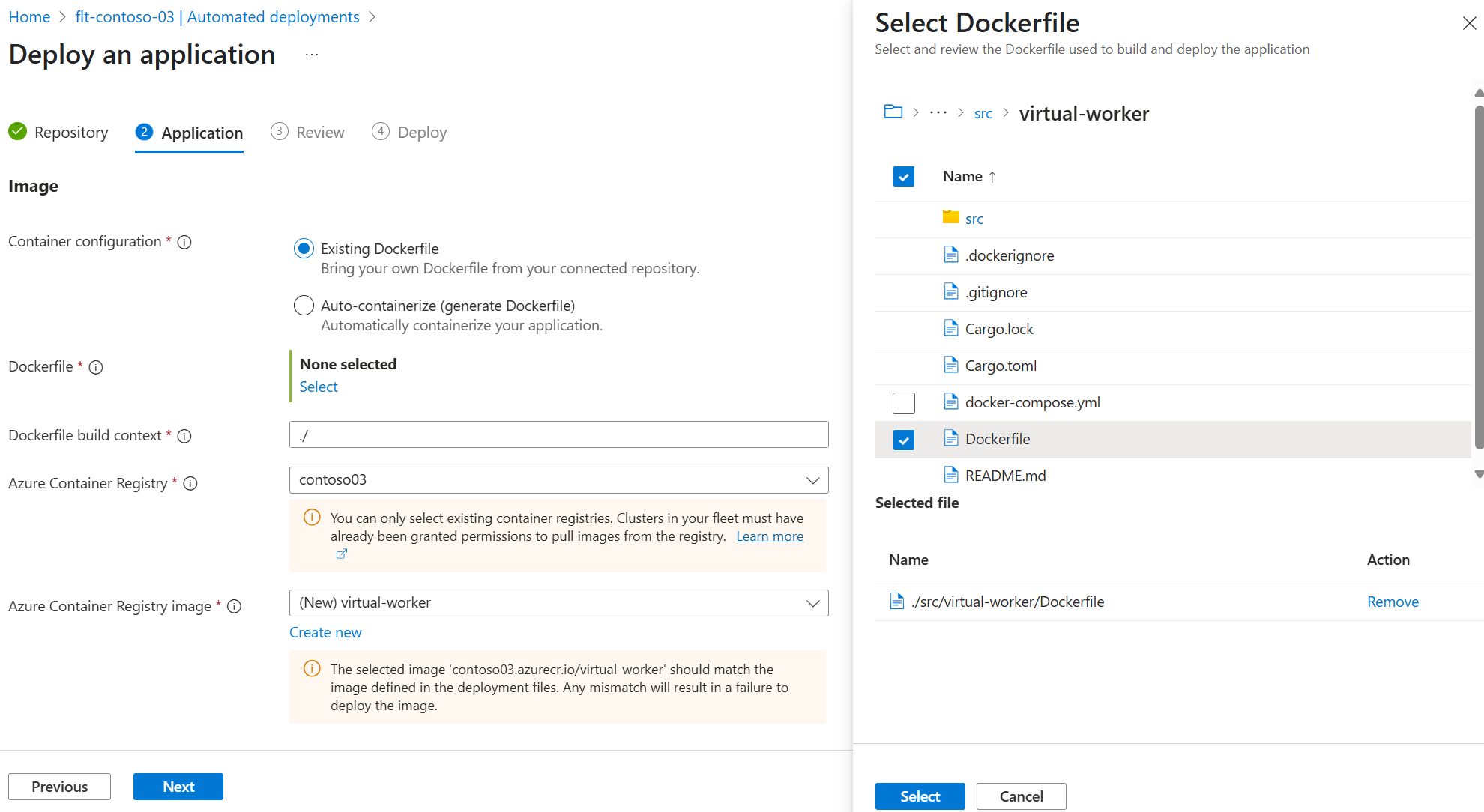Screen dimensions: 1484x812
Task: Switch to the Review step tab
Action: tap(308, 133)
